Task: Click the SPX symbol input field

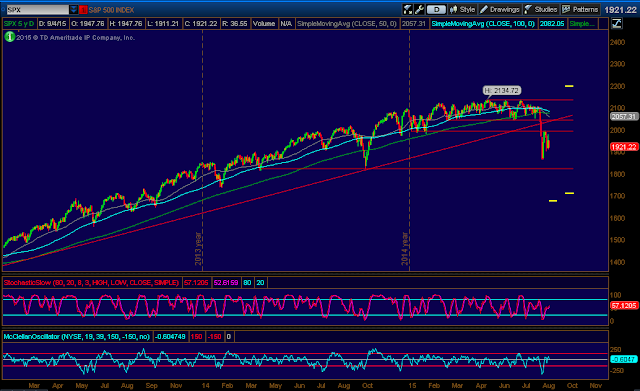Action: (38, 9)
